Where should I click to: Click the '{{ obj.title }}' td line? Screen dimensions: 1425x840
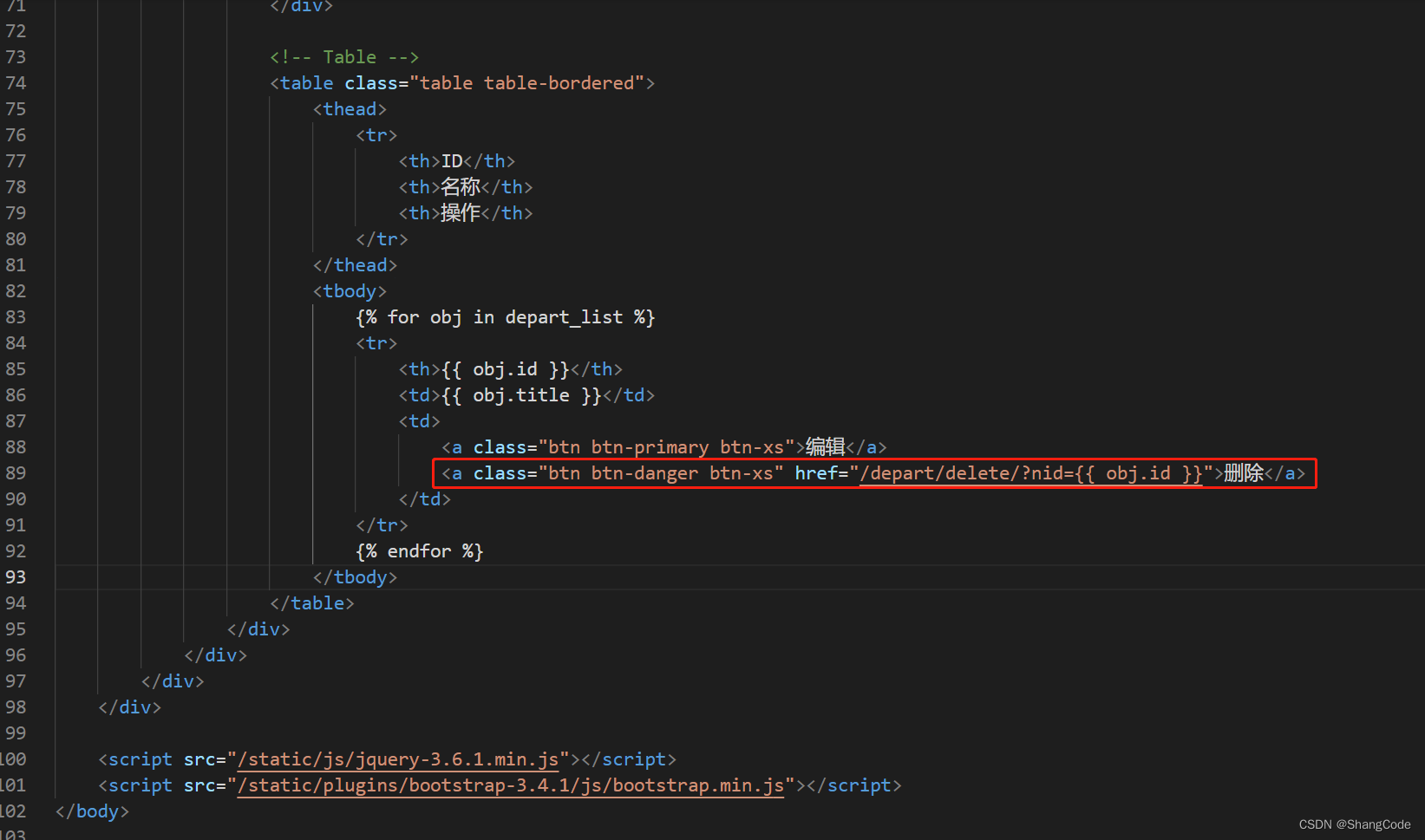click(x=526, y=395)
